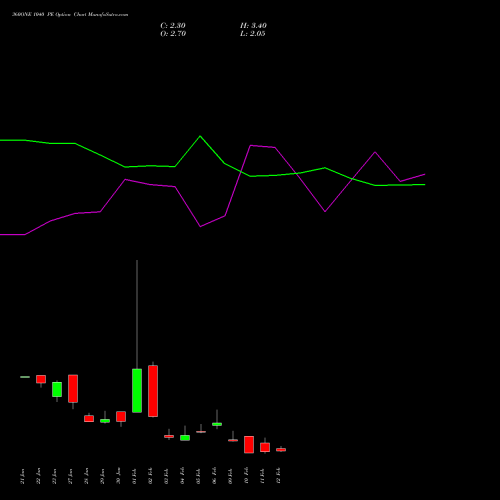
Task: Click the 12 Feb date label
Action: coord(279,476)
